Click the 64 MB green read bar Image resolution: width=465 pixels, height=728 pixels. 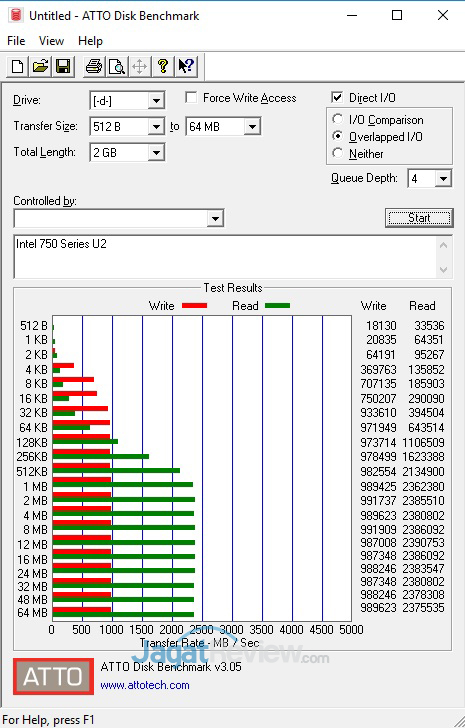pos(123,615)
